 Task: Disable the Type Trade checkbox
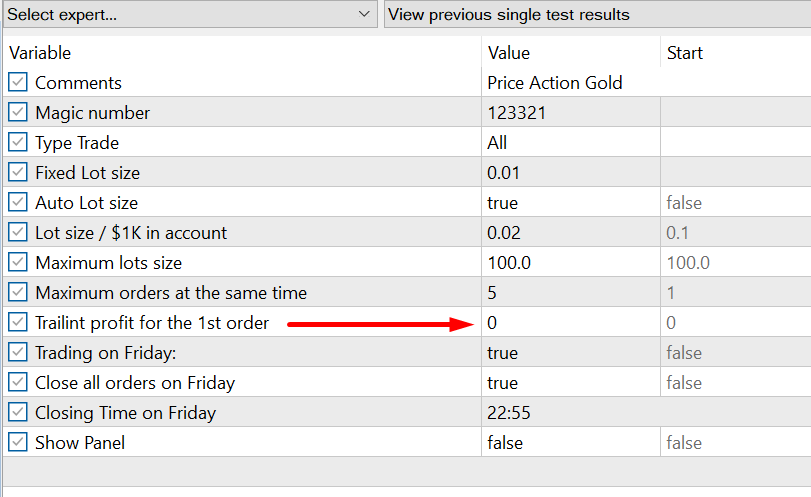click(18, 143)
